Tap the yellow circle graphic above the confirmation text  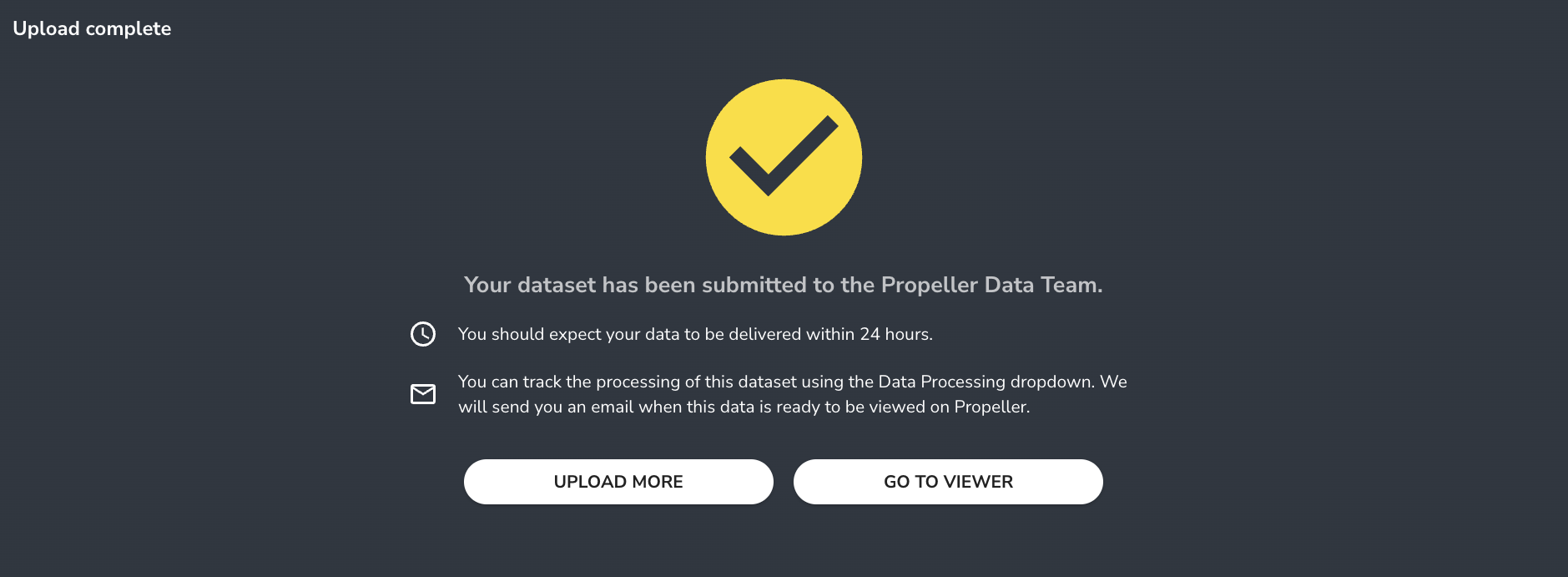(784, 157)
